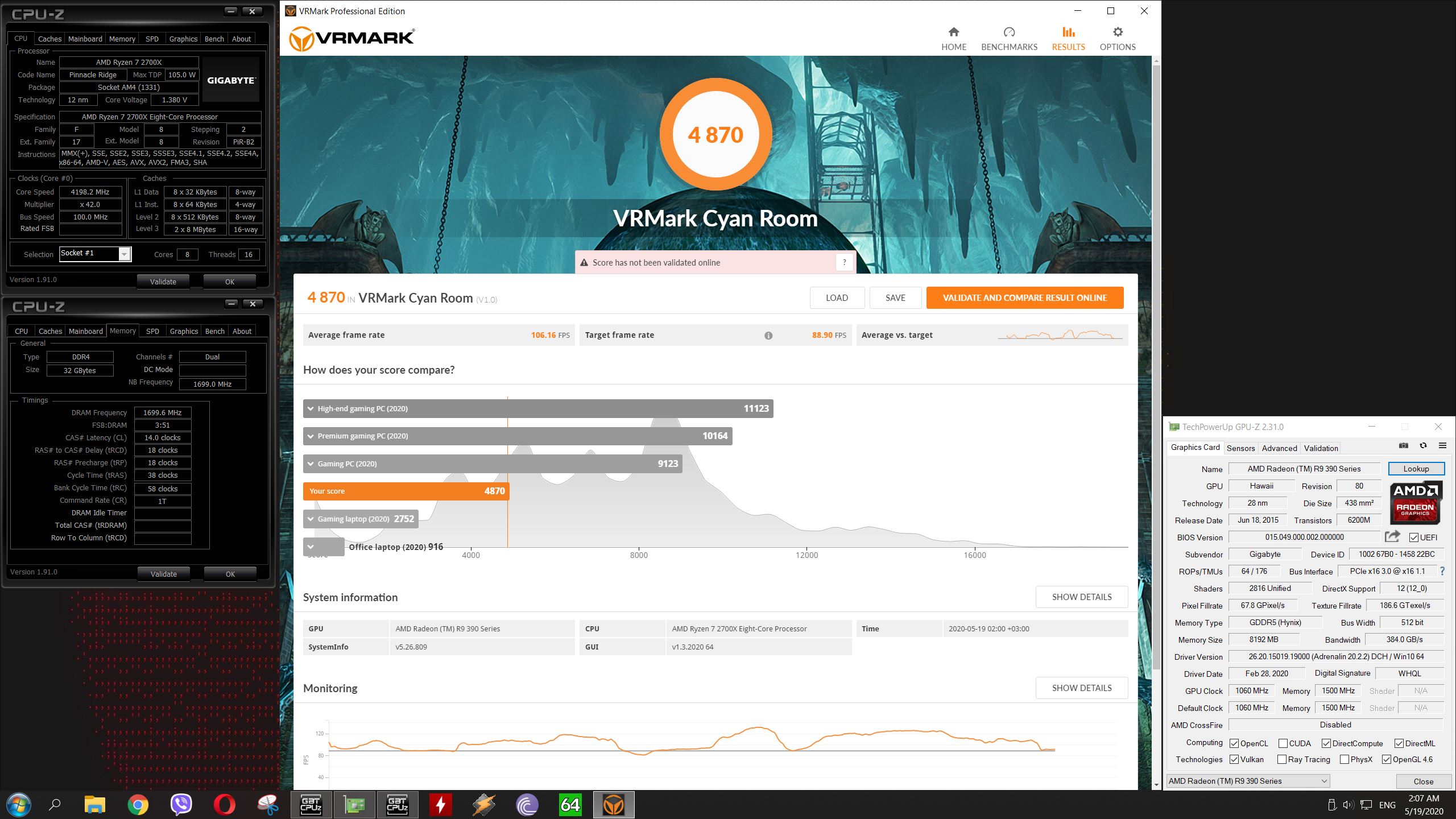Click the VRMark vertical scrollbar thumb
1456x819 pixels.
[1156, 367]
